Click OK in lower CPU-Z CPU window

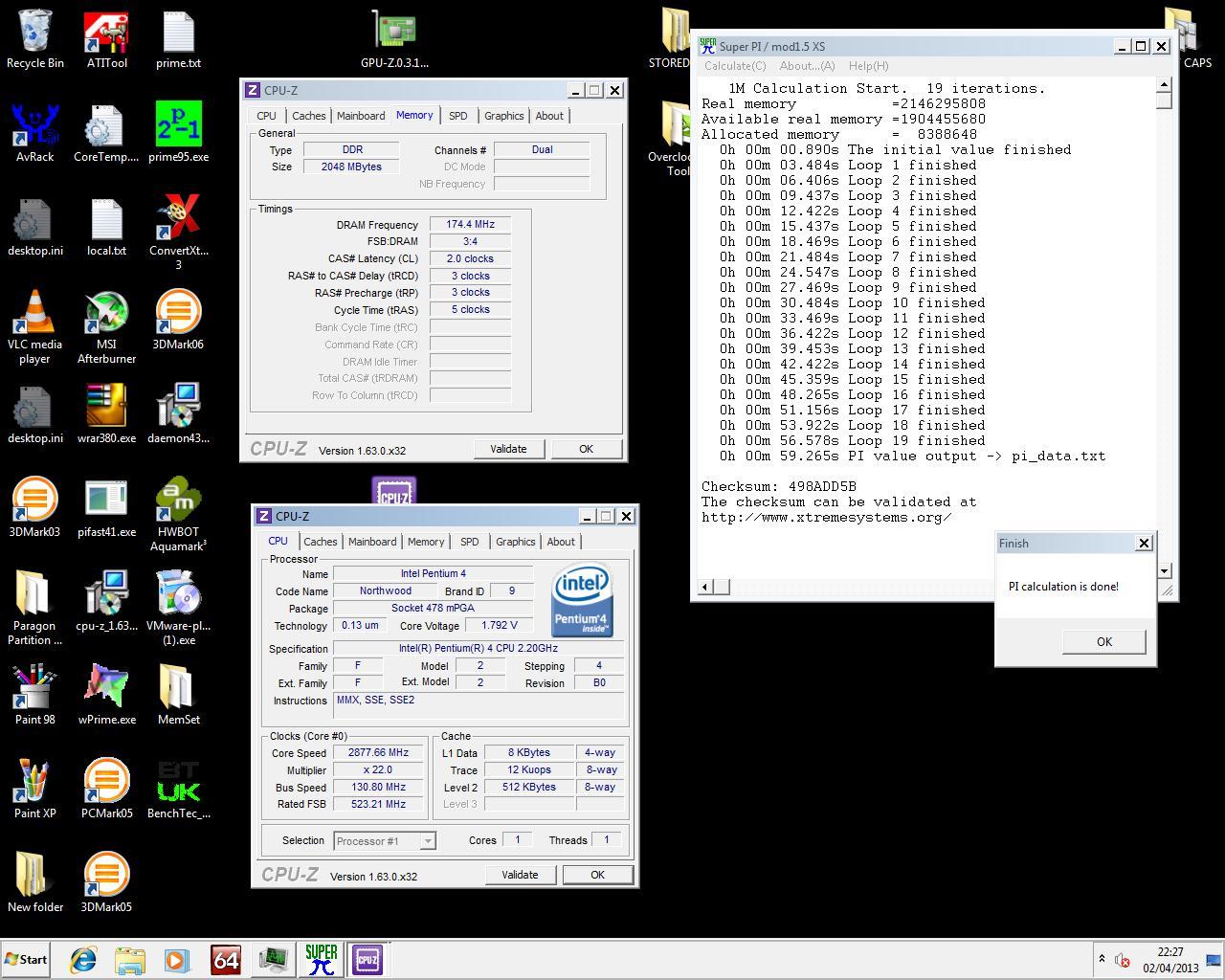(597, 875)
